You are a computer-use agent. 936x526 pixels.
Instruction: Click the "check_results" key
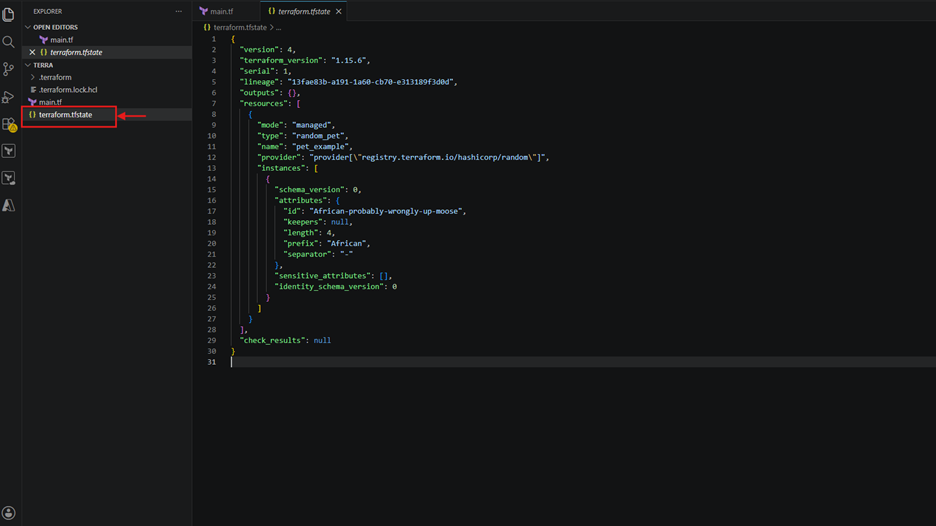[272, 340]
